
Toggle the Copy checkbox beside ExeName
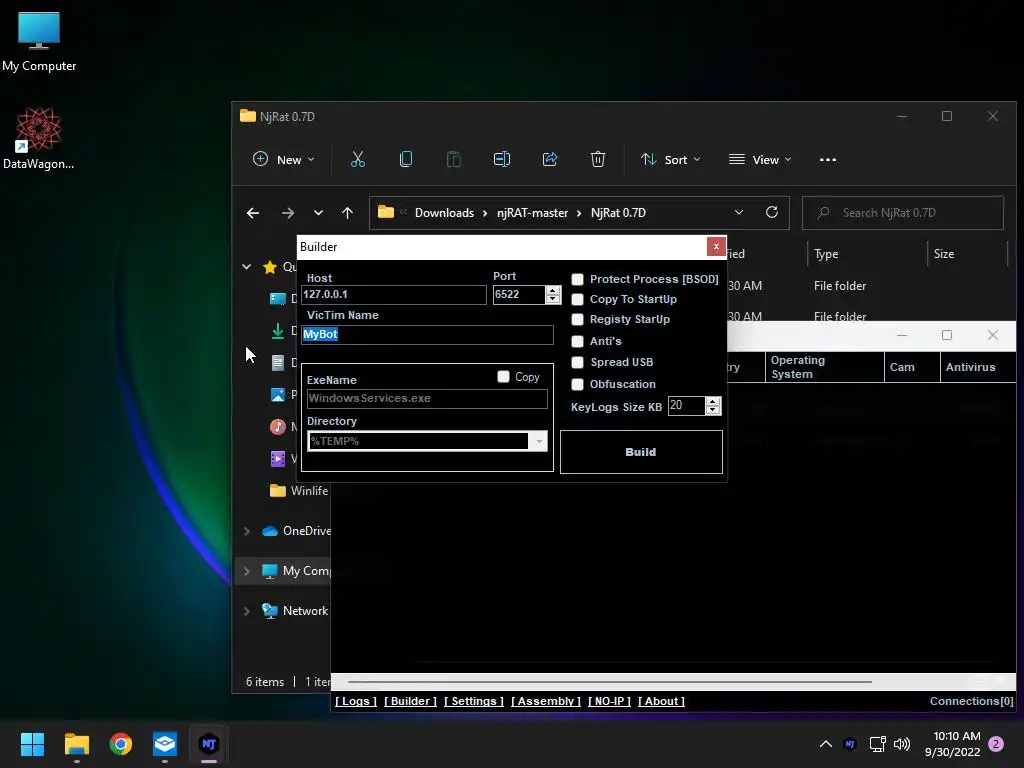tap(503, 377)
